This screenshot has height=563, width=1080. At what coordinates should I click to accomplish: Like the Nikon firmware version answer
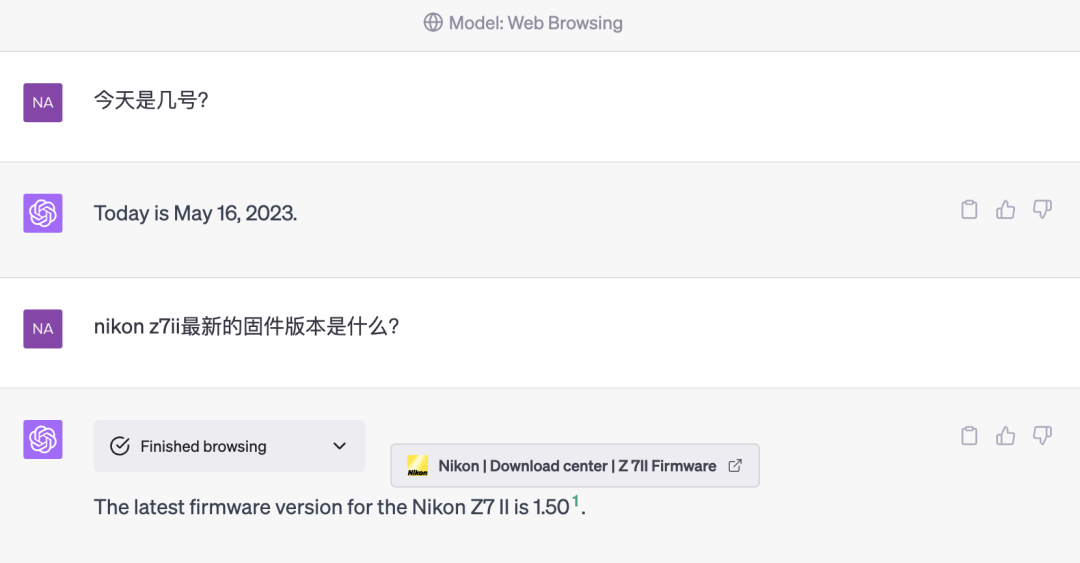(1006, 435)
